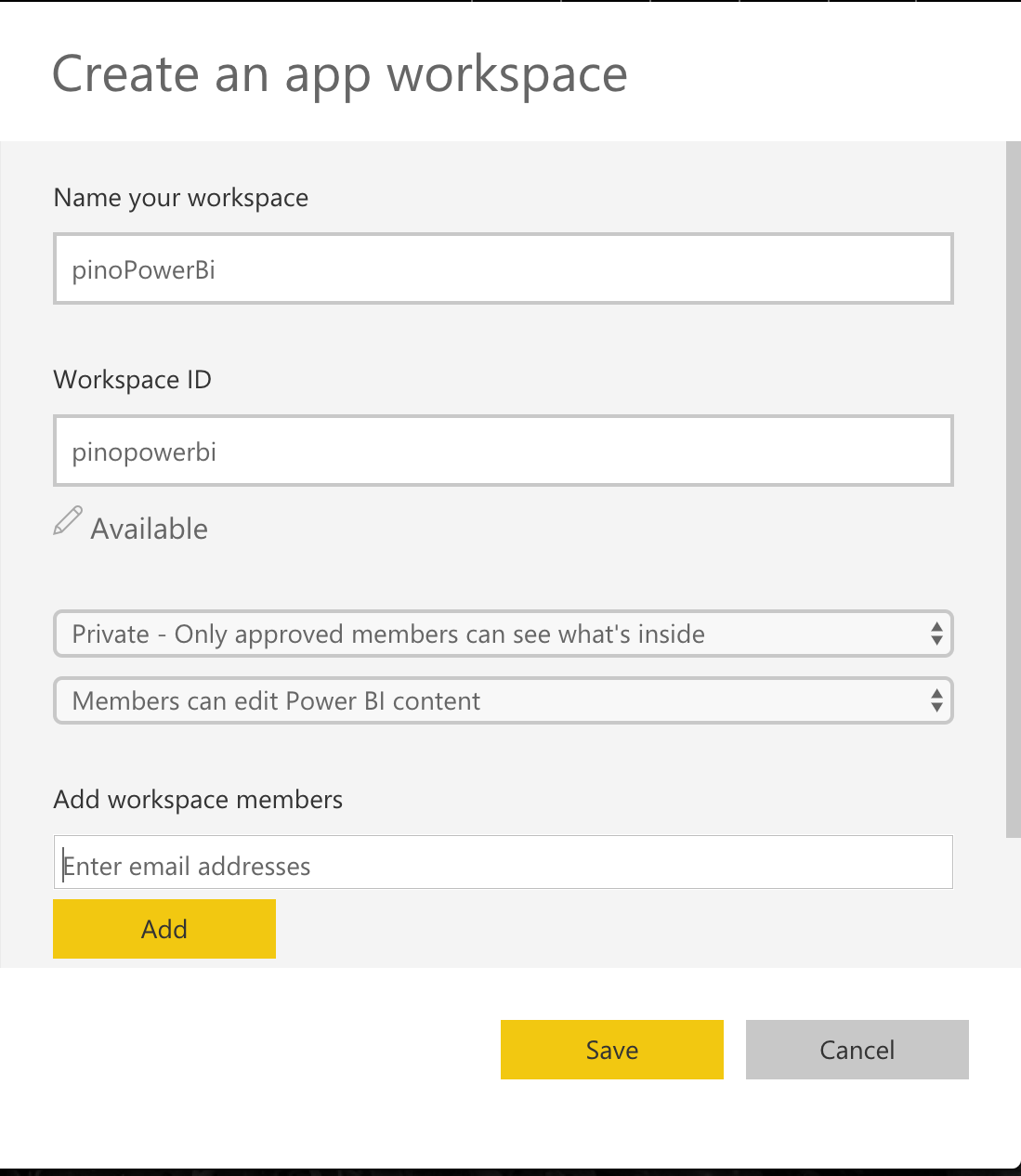
Task: Click the email addresses input box
Action: click(x=504, y=862)
